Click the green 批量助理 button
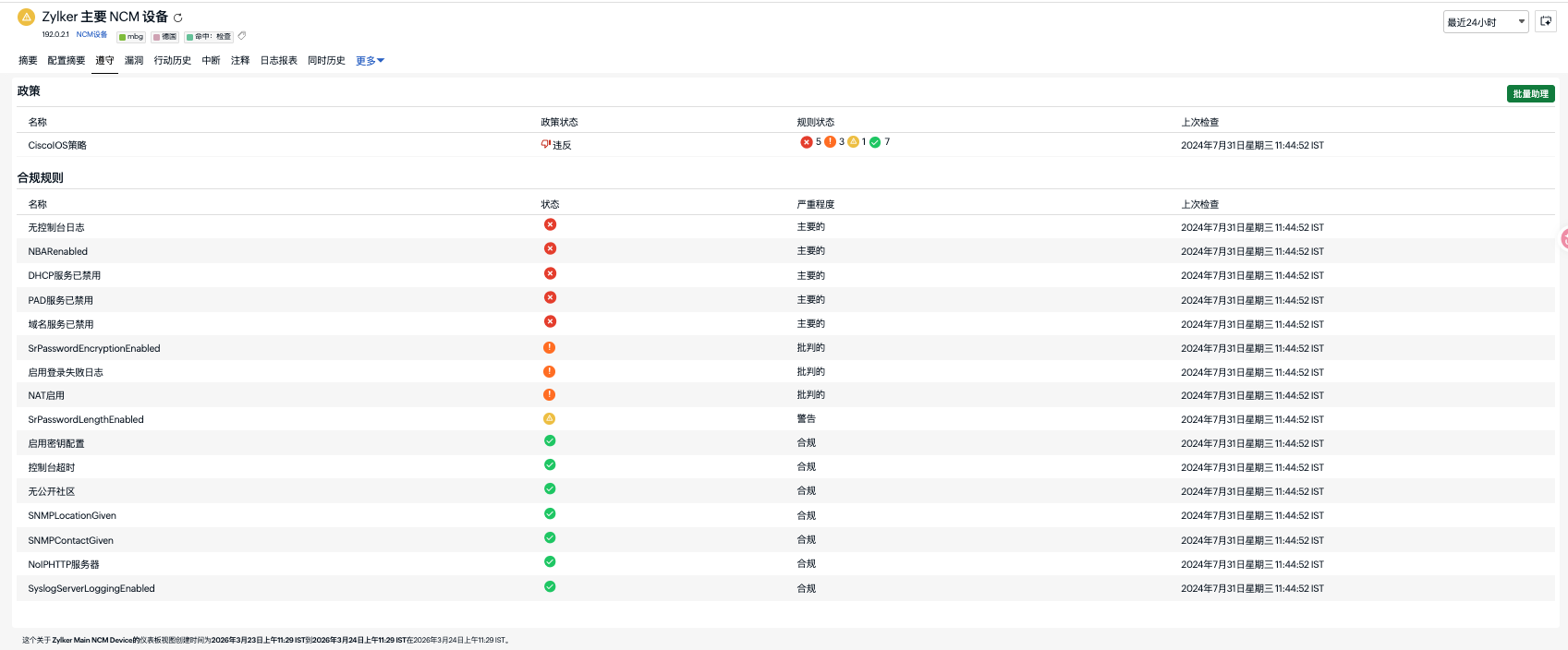The width and height of the screenshot is (1568, 650). [1530, 94]
